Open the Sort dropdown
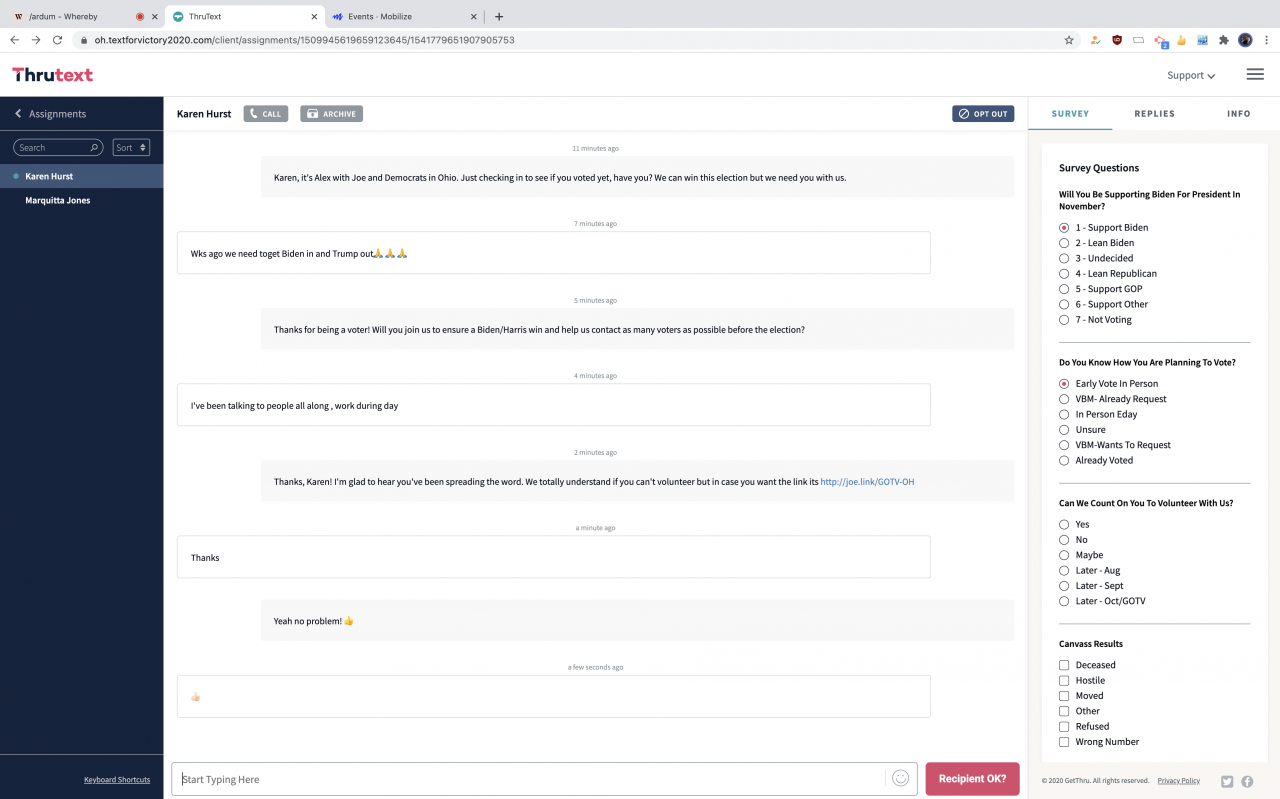This screenshot has width=1280, height=799. [x=131, y=147]
